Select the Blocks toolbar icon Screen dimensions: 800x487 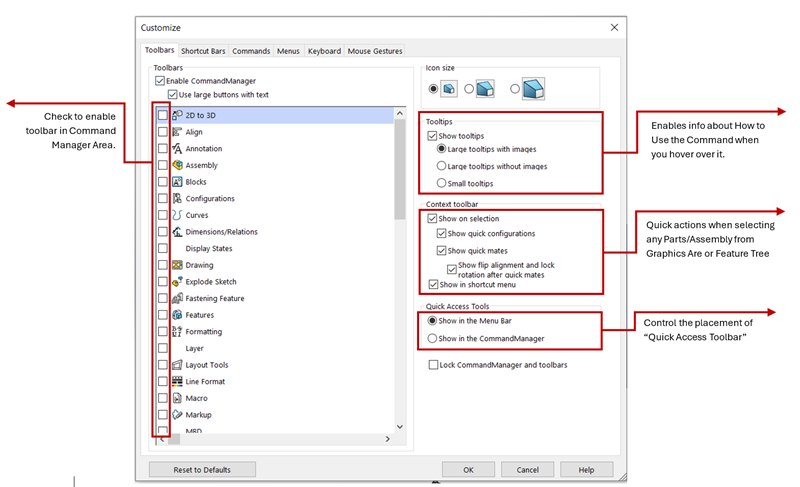coord(177,182)
